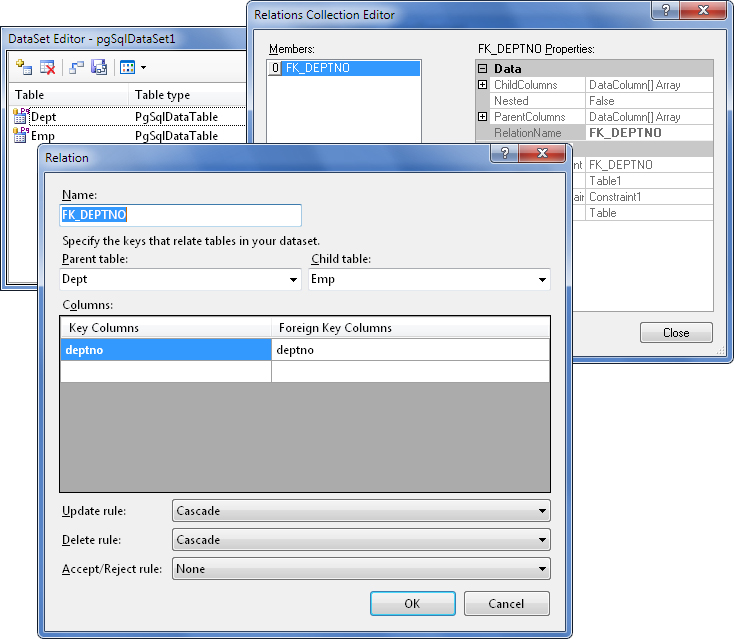
Task: Select the Dept table icon in list
Action: click(21, 117)
